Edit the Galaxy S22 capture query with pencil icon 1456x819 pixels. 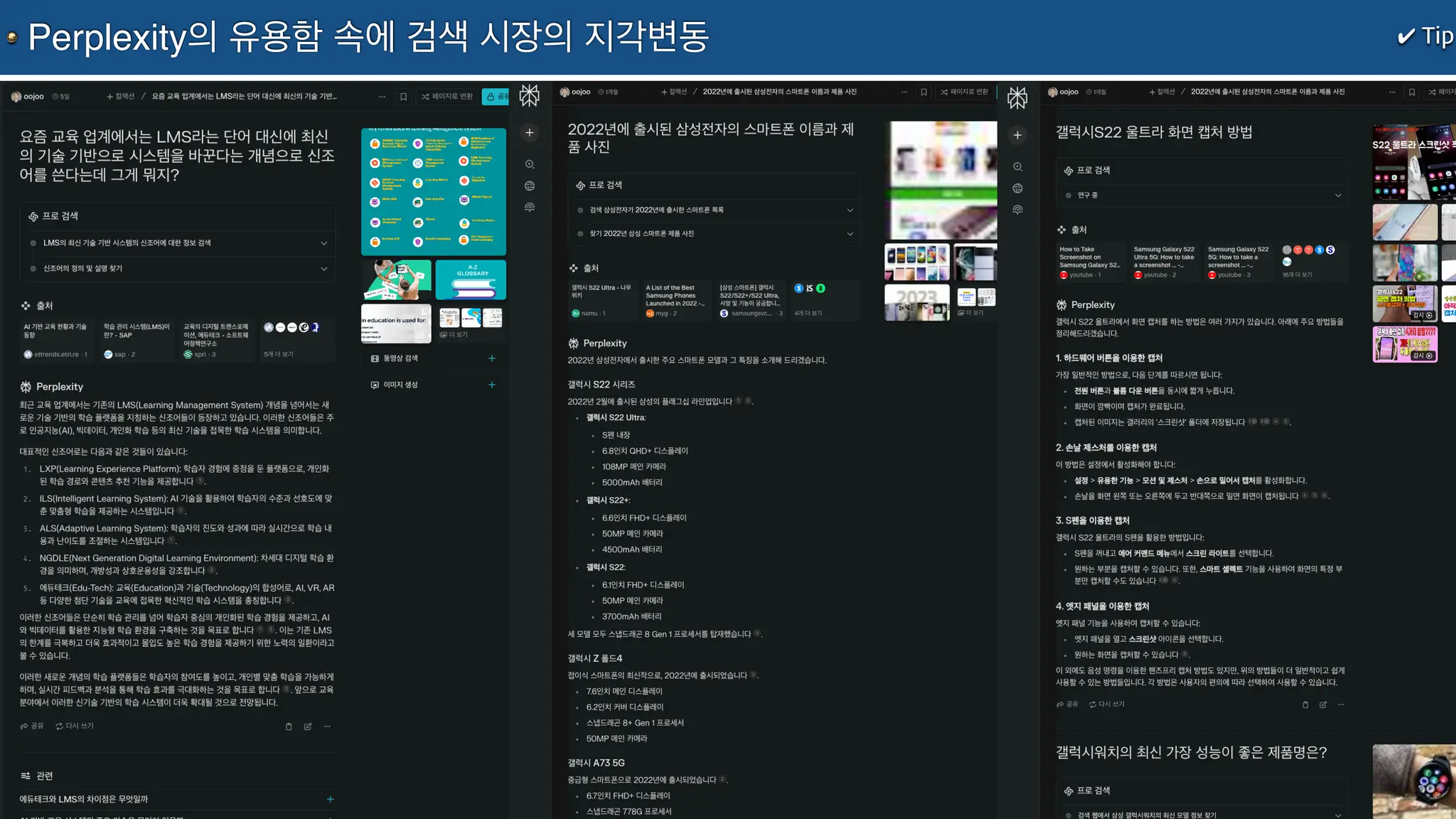[x=1323, y=705]
